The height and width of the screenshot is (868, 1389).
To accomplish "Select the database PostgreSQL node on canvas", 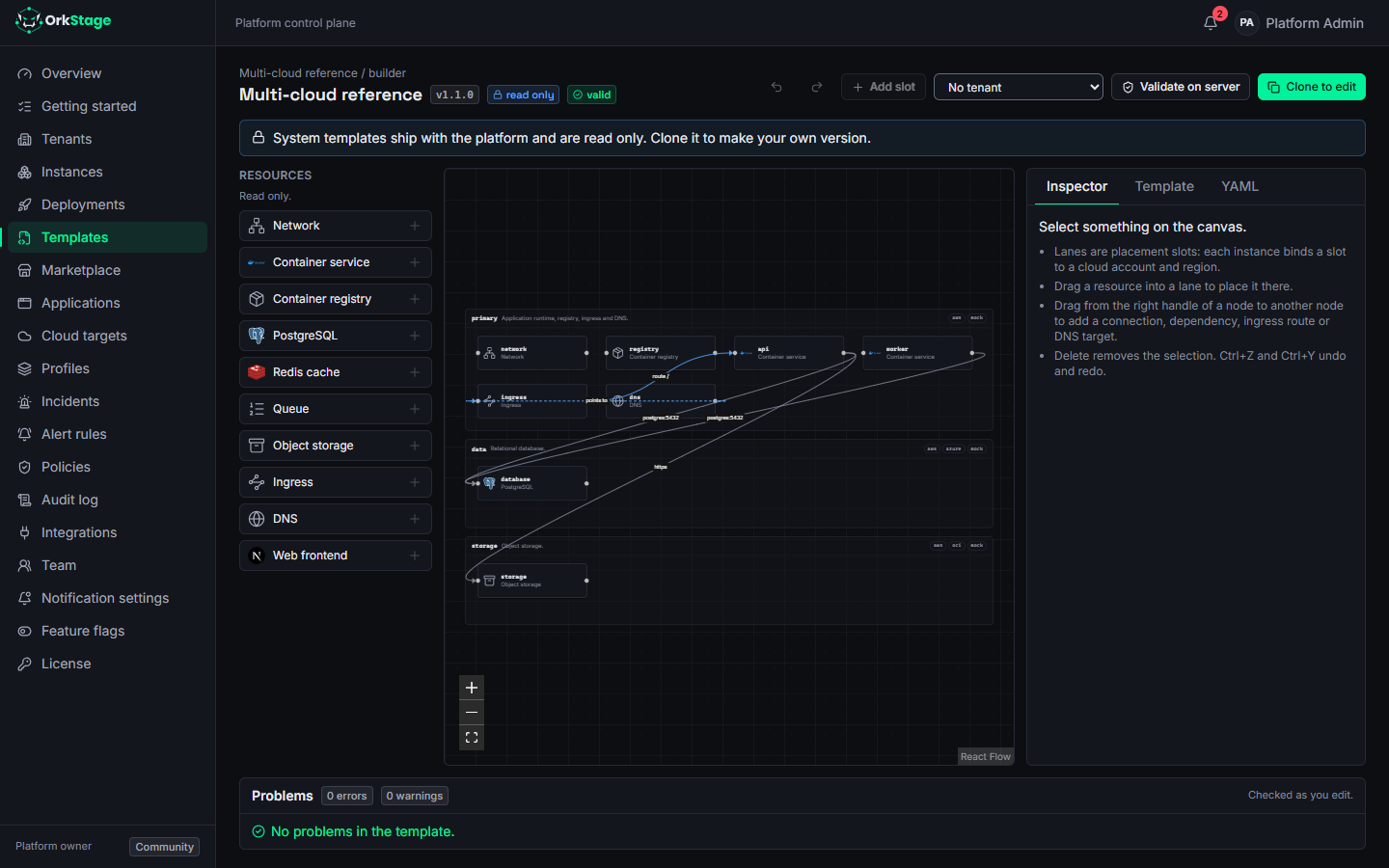I will click(x=532, y=483).
